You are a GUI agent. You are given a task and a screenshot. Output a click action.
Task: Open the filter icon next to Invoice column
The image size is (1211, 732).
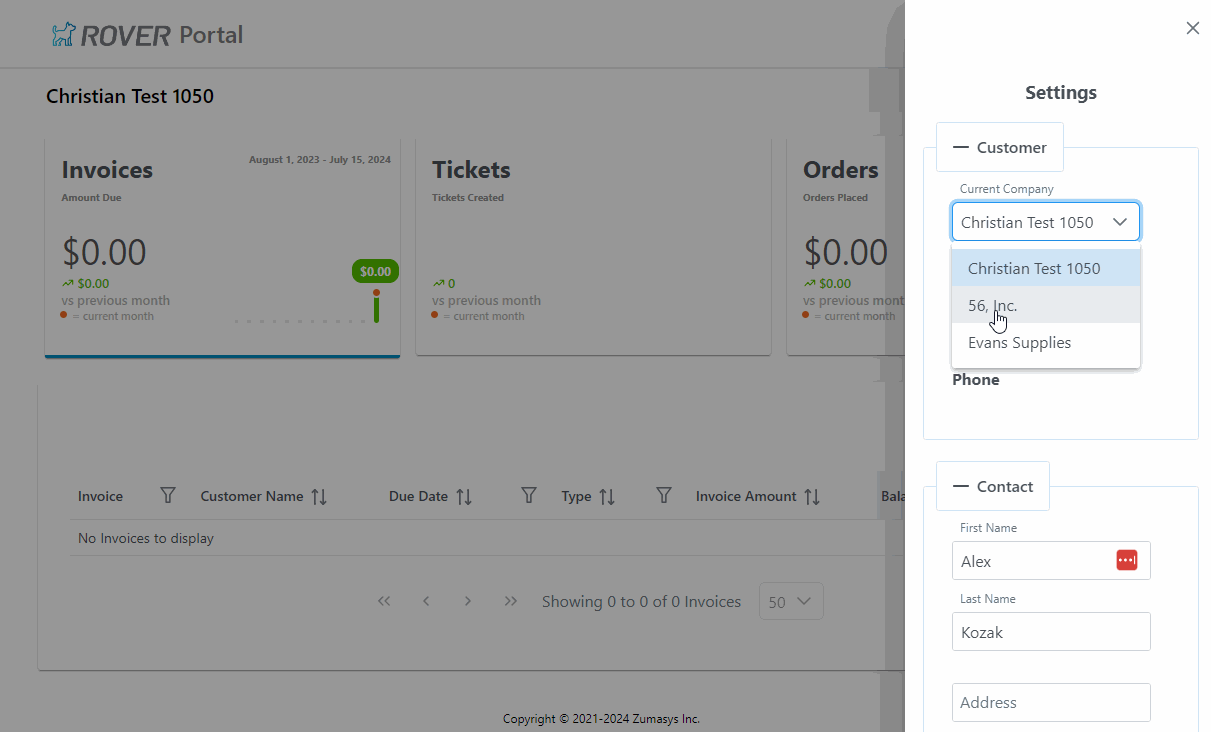pyautogui.click(x=167, y=495)
